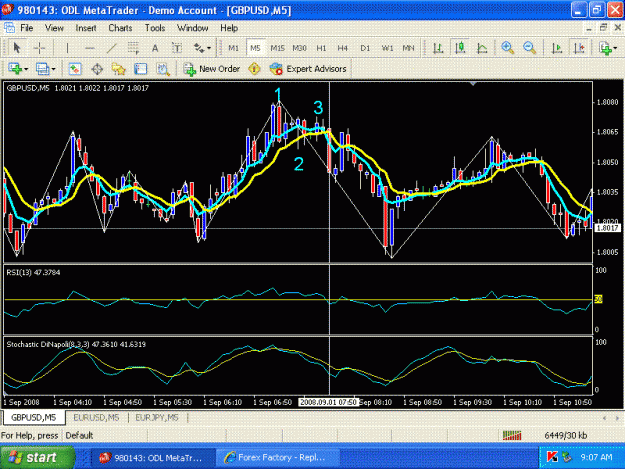Select the Crosshair cursor tool
The width and height of the screenshot is (625, 469).
(39, 48)
